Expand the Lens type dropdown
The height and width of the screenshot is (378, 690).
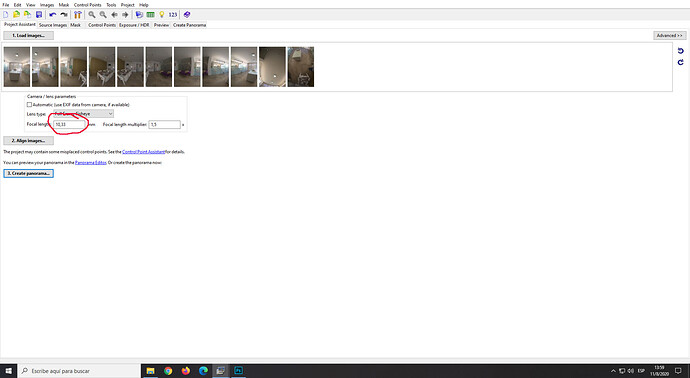(83, 114)
